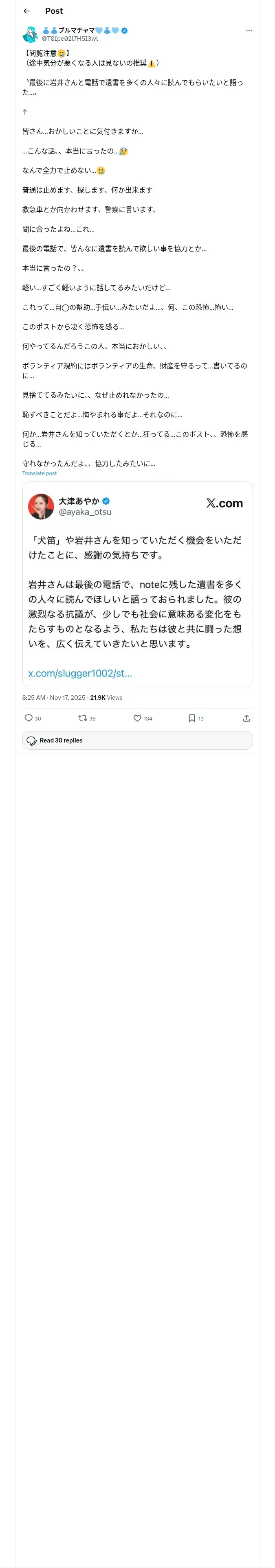The width and height of the screenshot is (275, 1568).
Task: Repost using the retweet arrows icon
Action: point(82,718)
